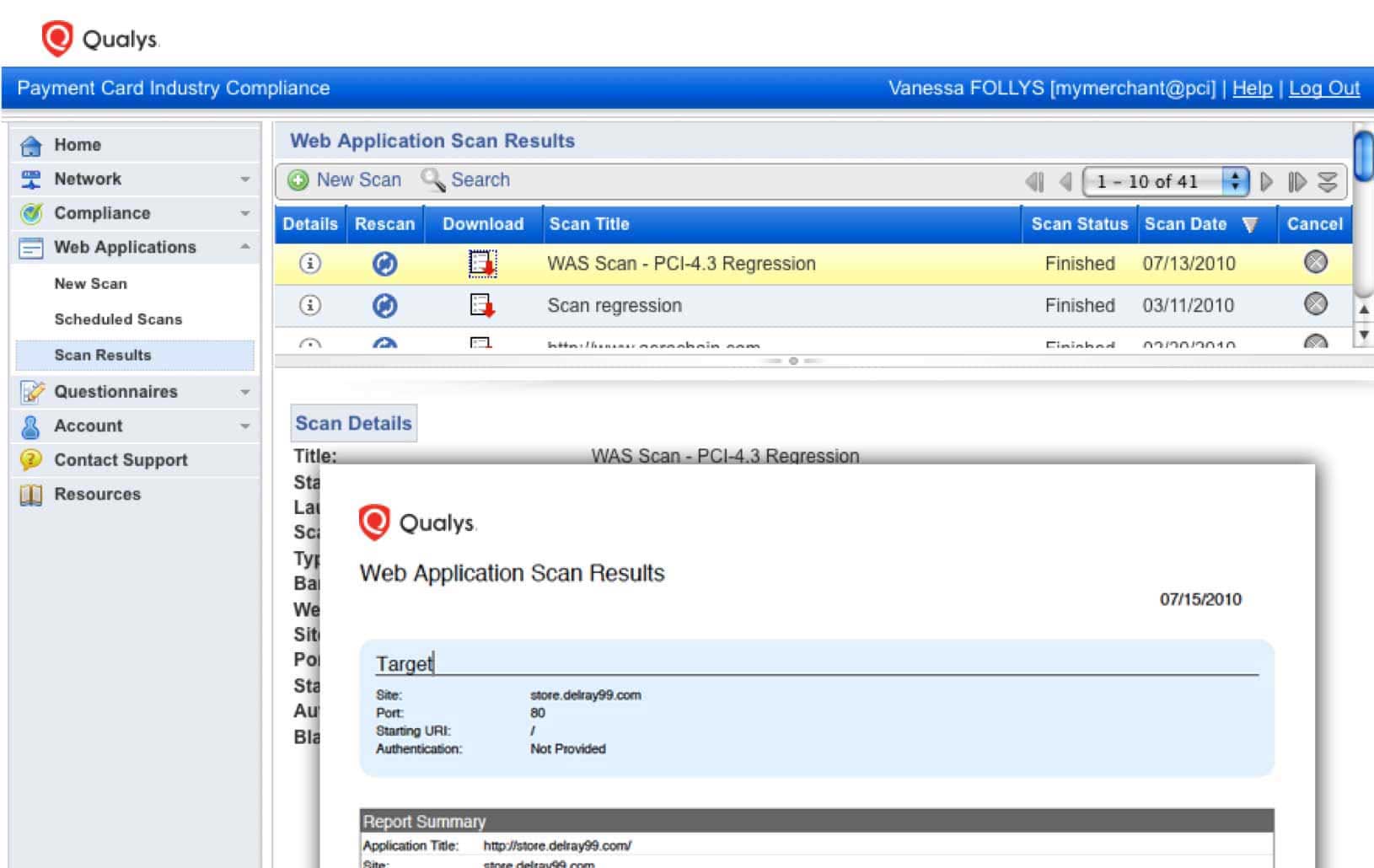
Task: Click the horizontal pane splitter handle
Action: [792, 361]
